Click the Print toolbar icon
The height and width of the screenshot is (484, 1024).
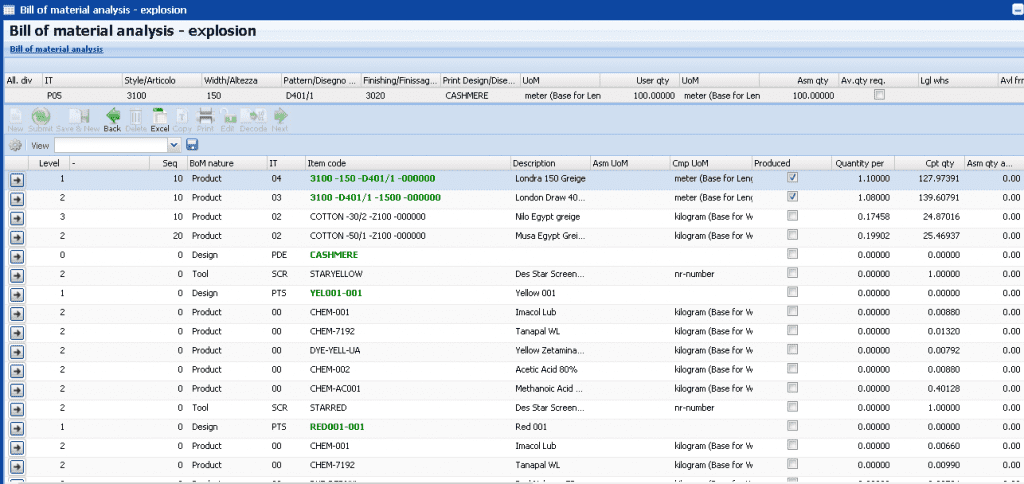click(205, 118)
